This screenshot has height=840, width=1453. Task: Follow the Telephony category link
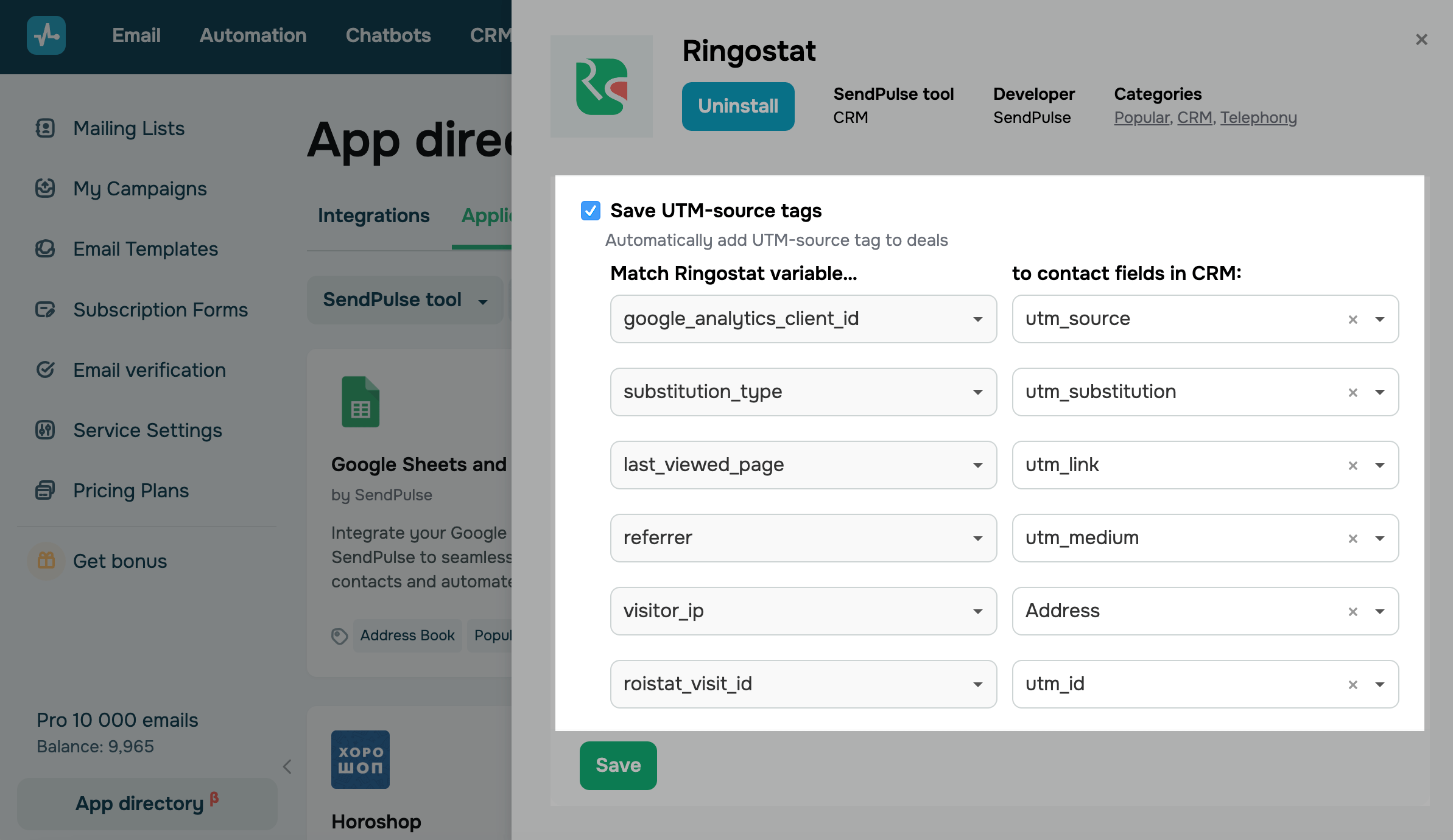click(x=1258, y=117)
